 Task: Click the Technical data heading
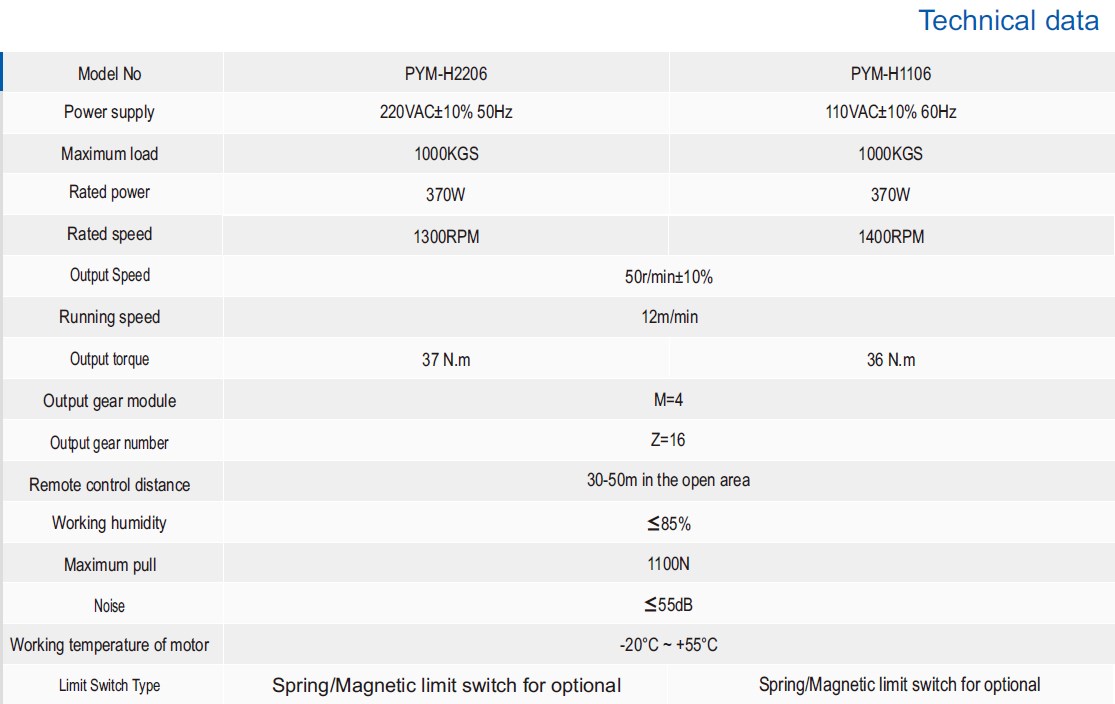coord(1008,21)
